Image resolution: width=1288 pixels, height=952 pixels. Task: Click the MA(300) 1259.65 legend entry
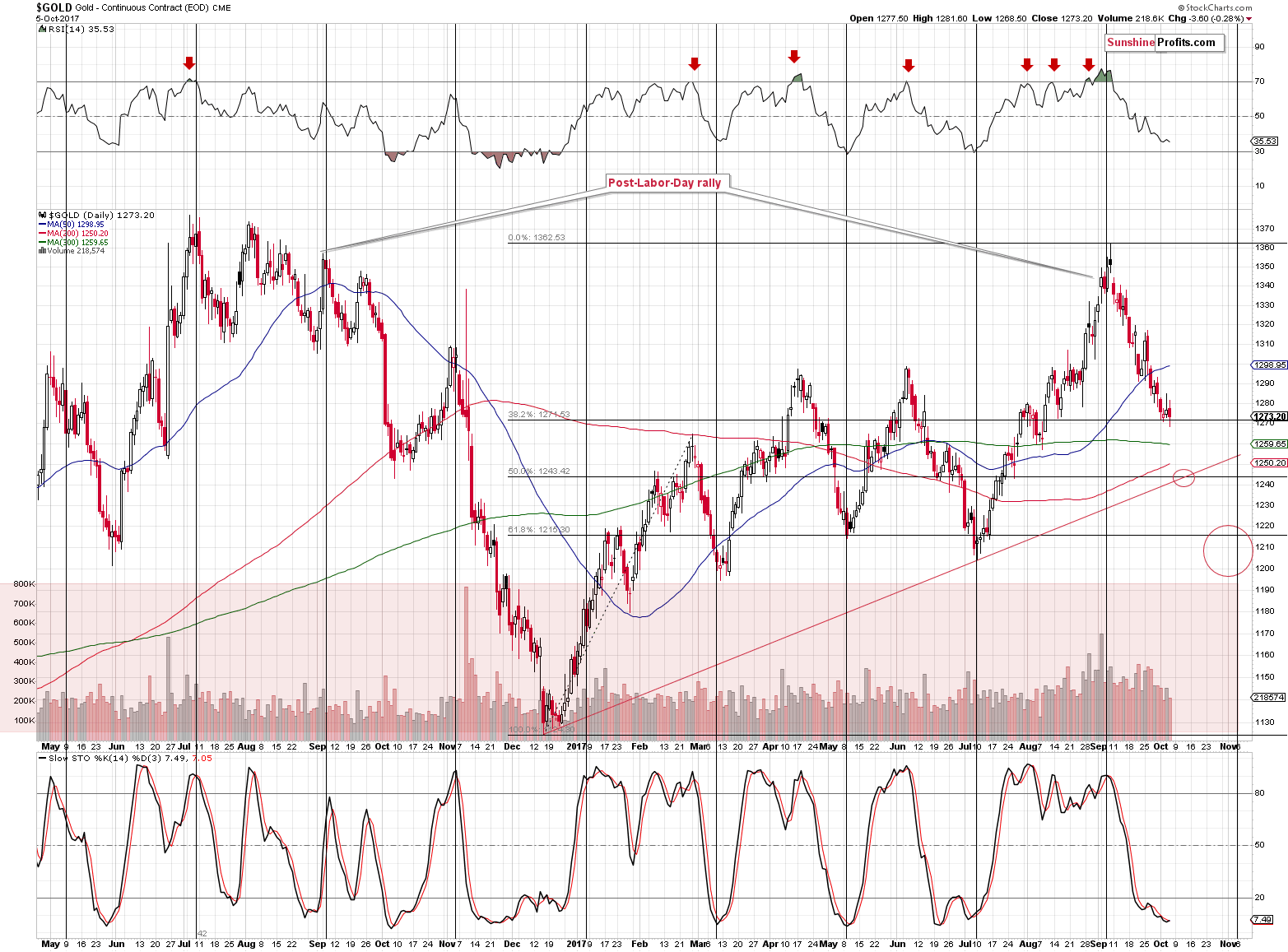[x=73, y=243]
